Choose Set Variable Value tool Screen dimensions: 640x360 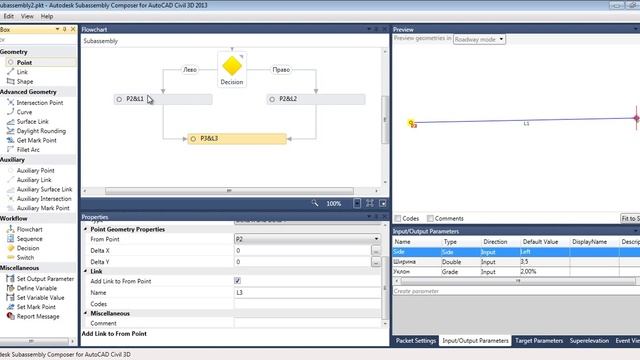tap(40, 297)
